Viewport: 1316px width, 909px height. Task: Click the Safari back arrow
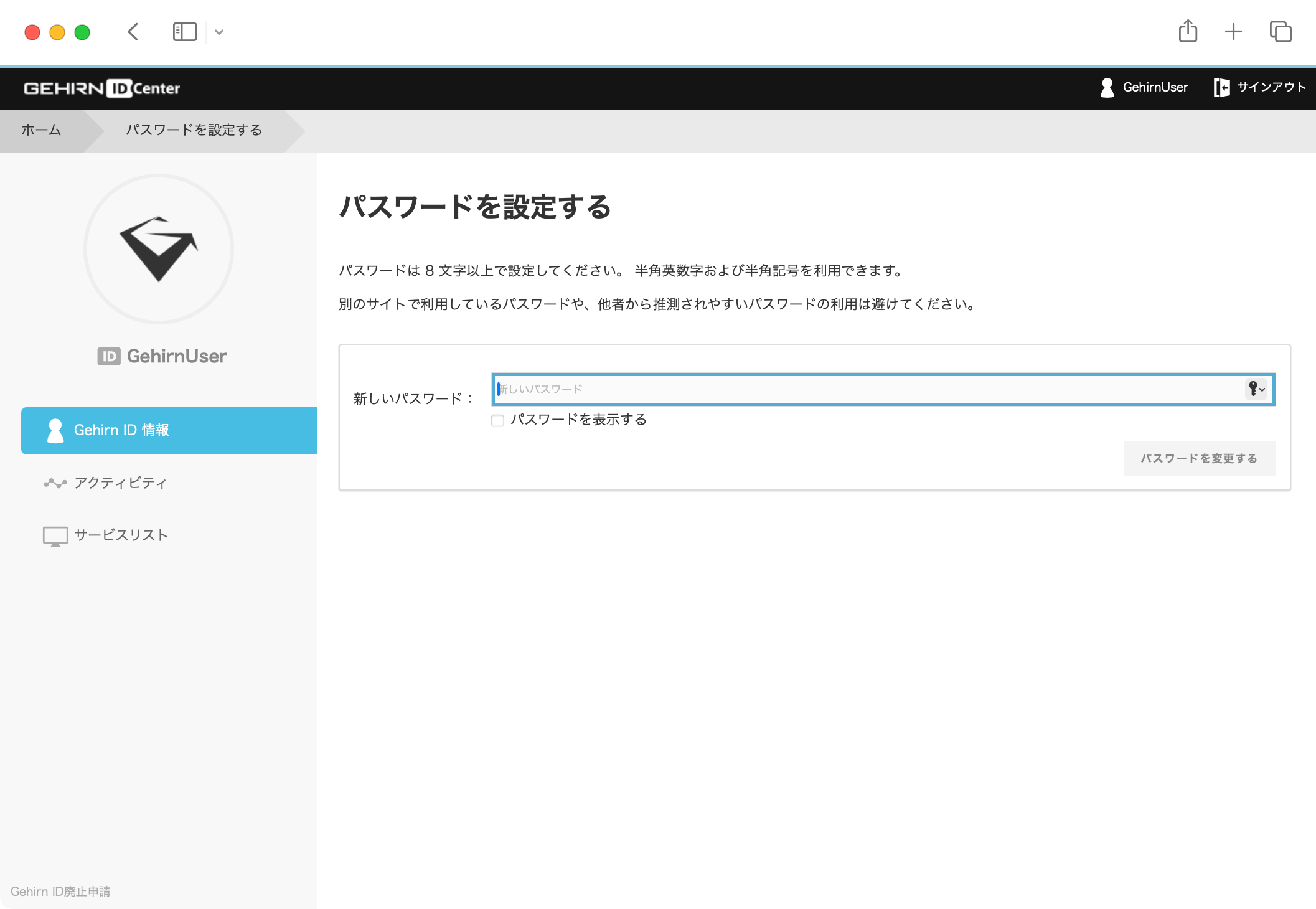coord(133,32)
